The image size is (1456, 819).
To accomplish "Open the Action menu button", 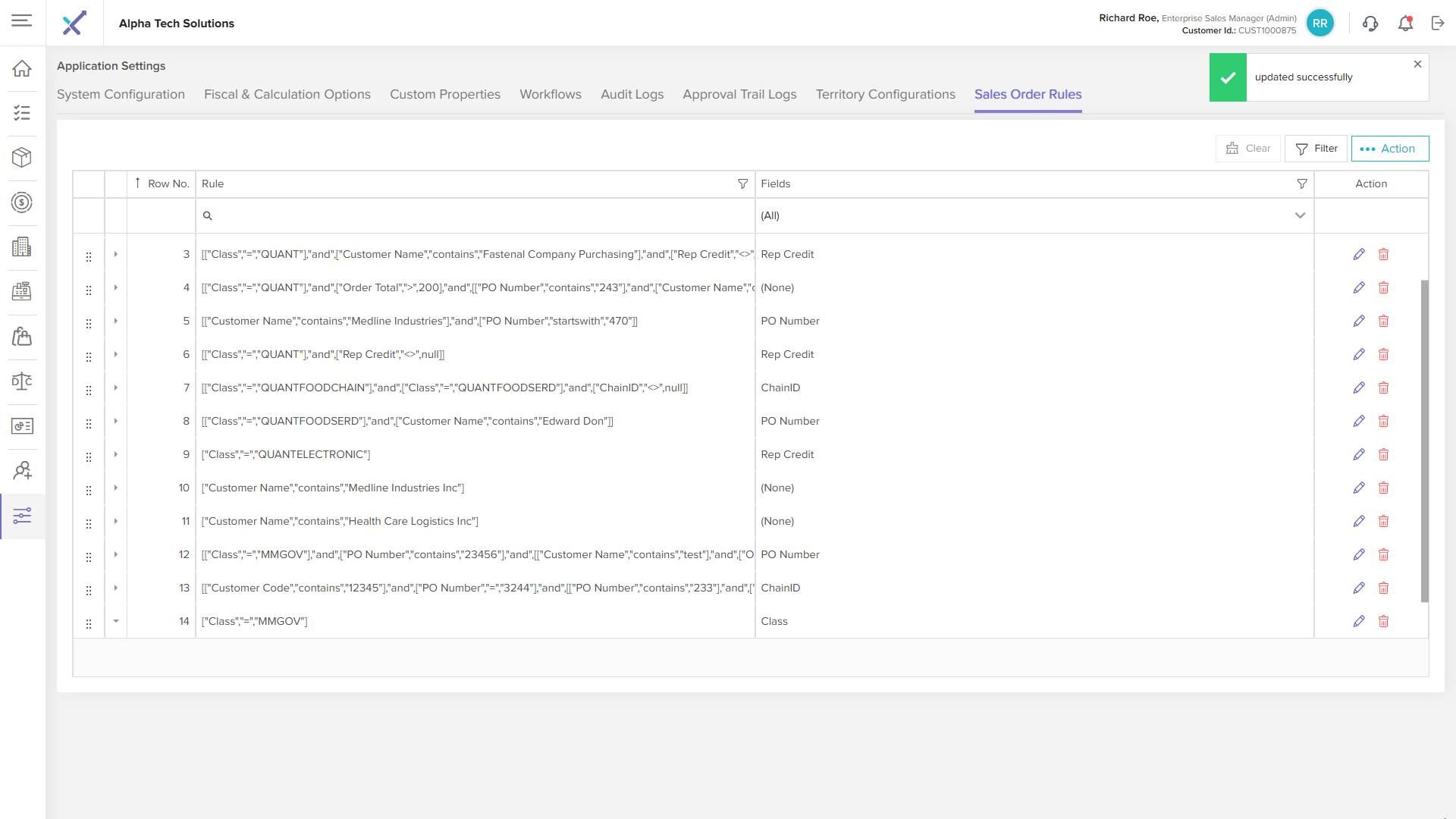I will click(1389, 149).
